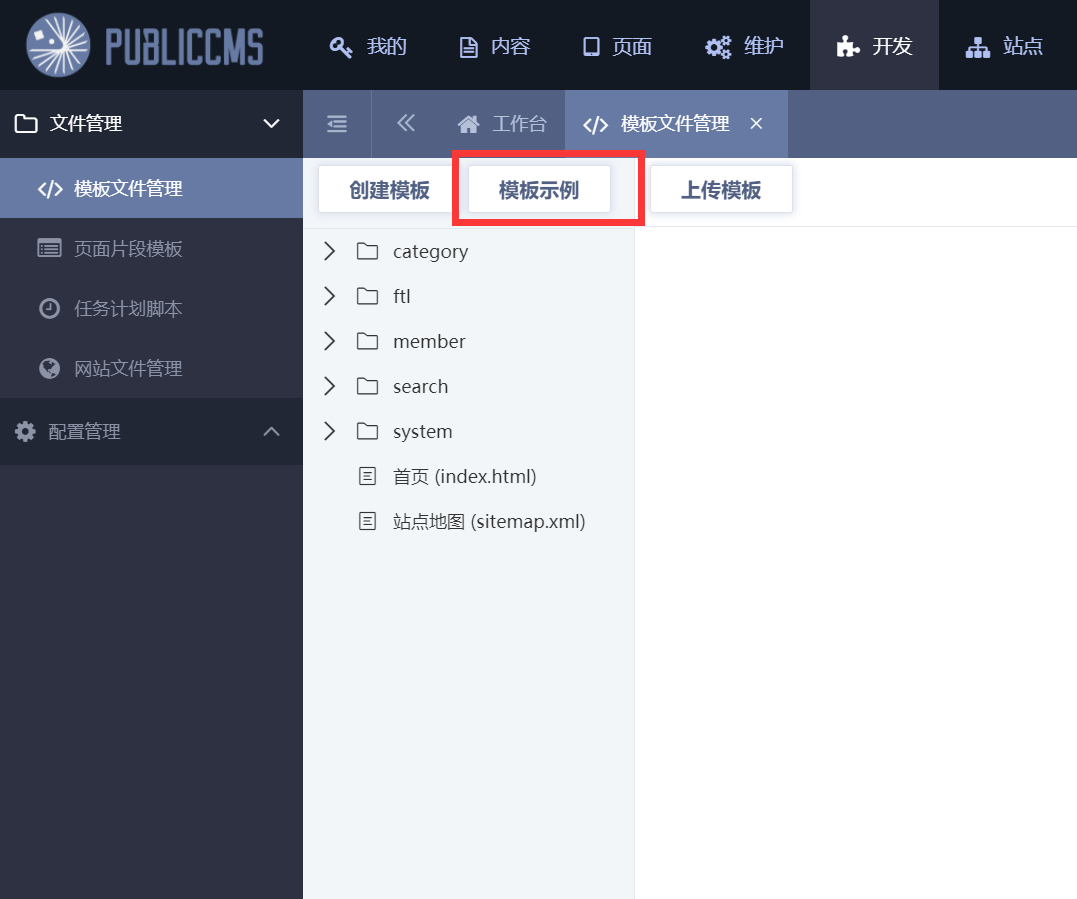
Task: Click the PublicCMS logo icon
Action: pos(58,45)
